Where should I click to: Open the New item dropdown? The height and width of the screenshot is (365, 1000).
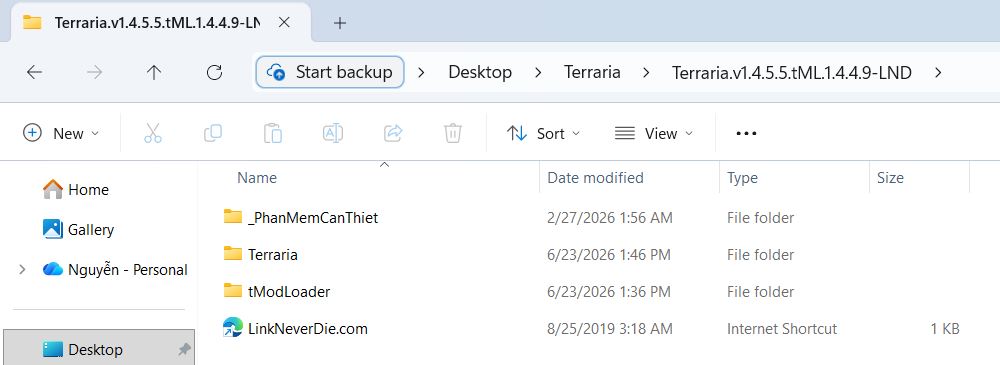(x=61, y=133)
